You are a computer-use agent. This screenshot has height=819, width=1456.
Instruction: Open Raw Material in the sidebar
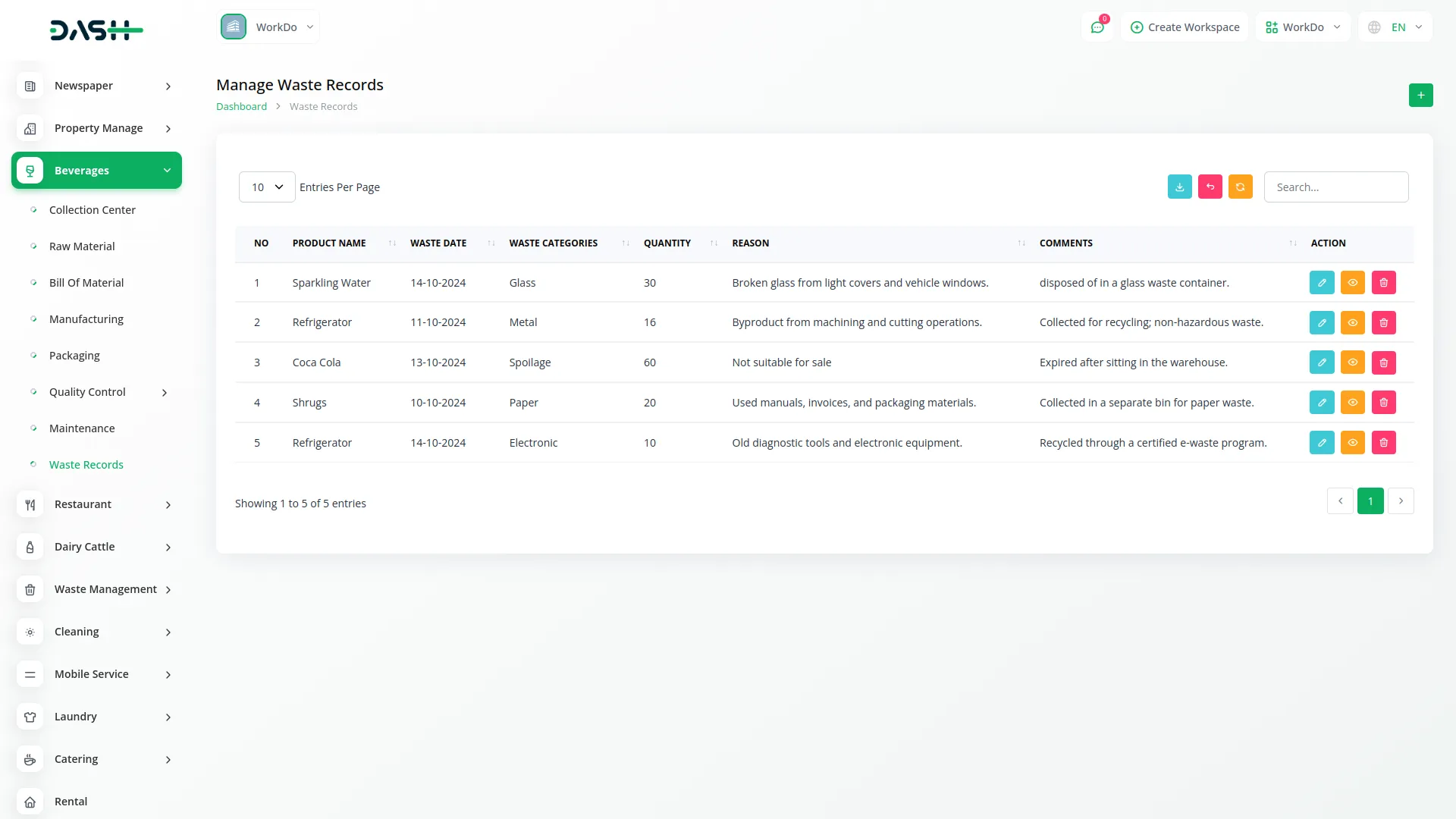tap(82, 246)
